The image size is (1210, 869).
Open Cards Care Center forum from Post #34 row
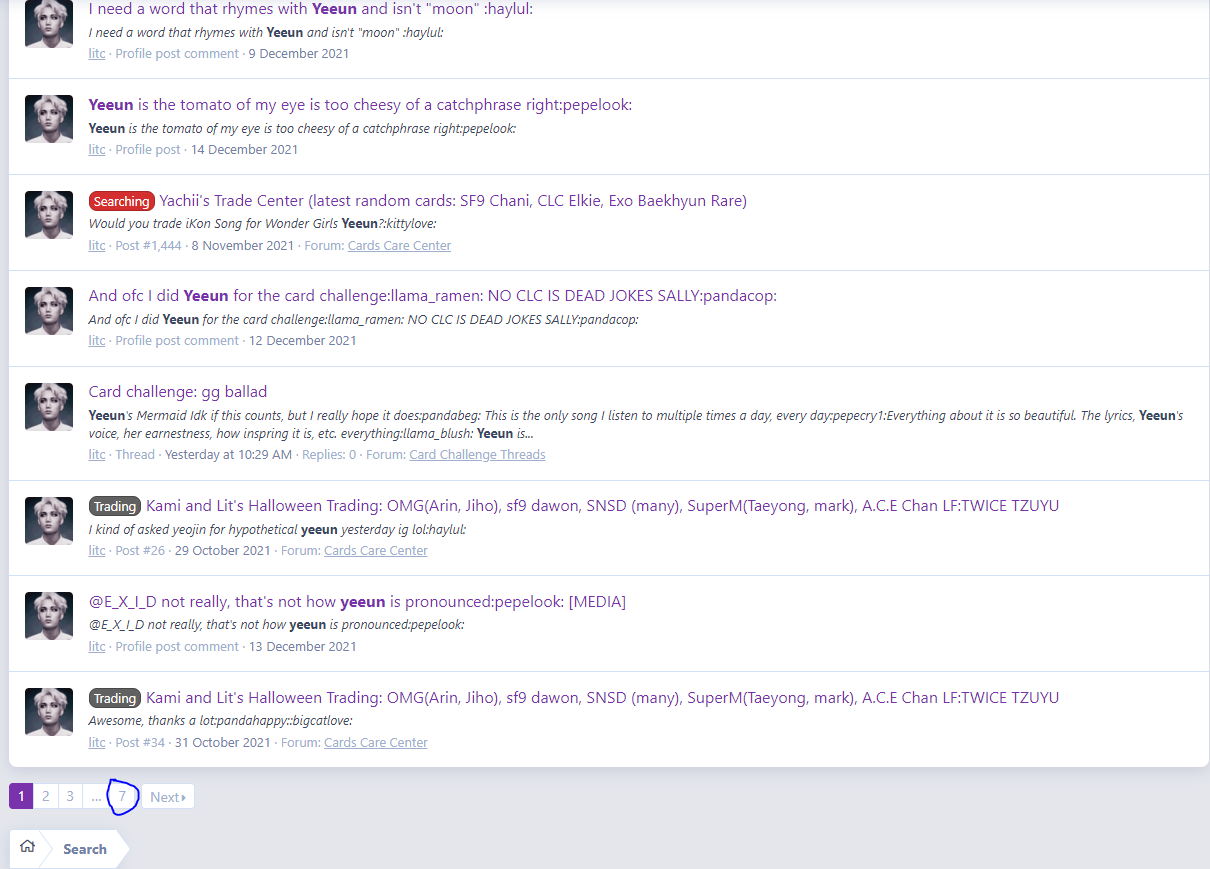pyautogui.click(x=376, y=743)
